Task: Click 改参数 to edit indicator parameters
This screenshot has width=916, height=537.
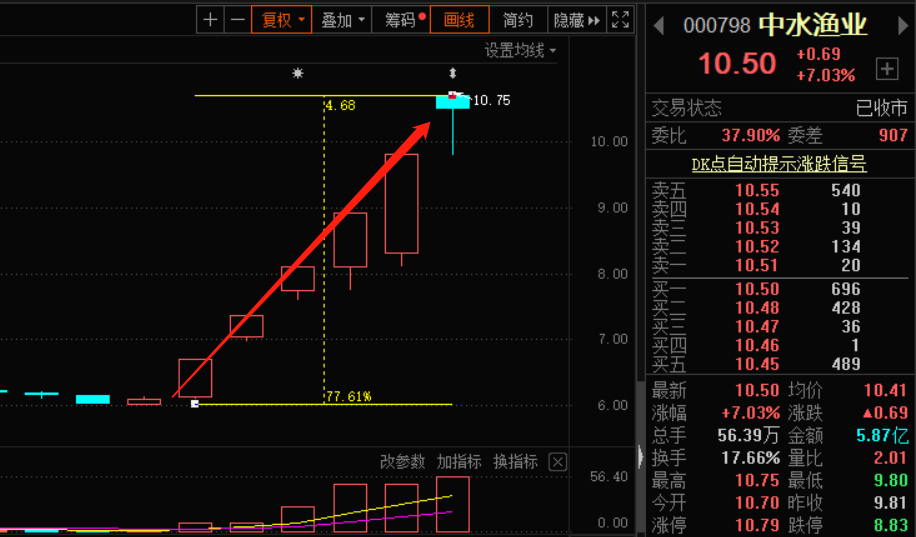Action: coord(403,462)
